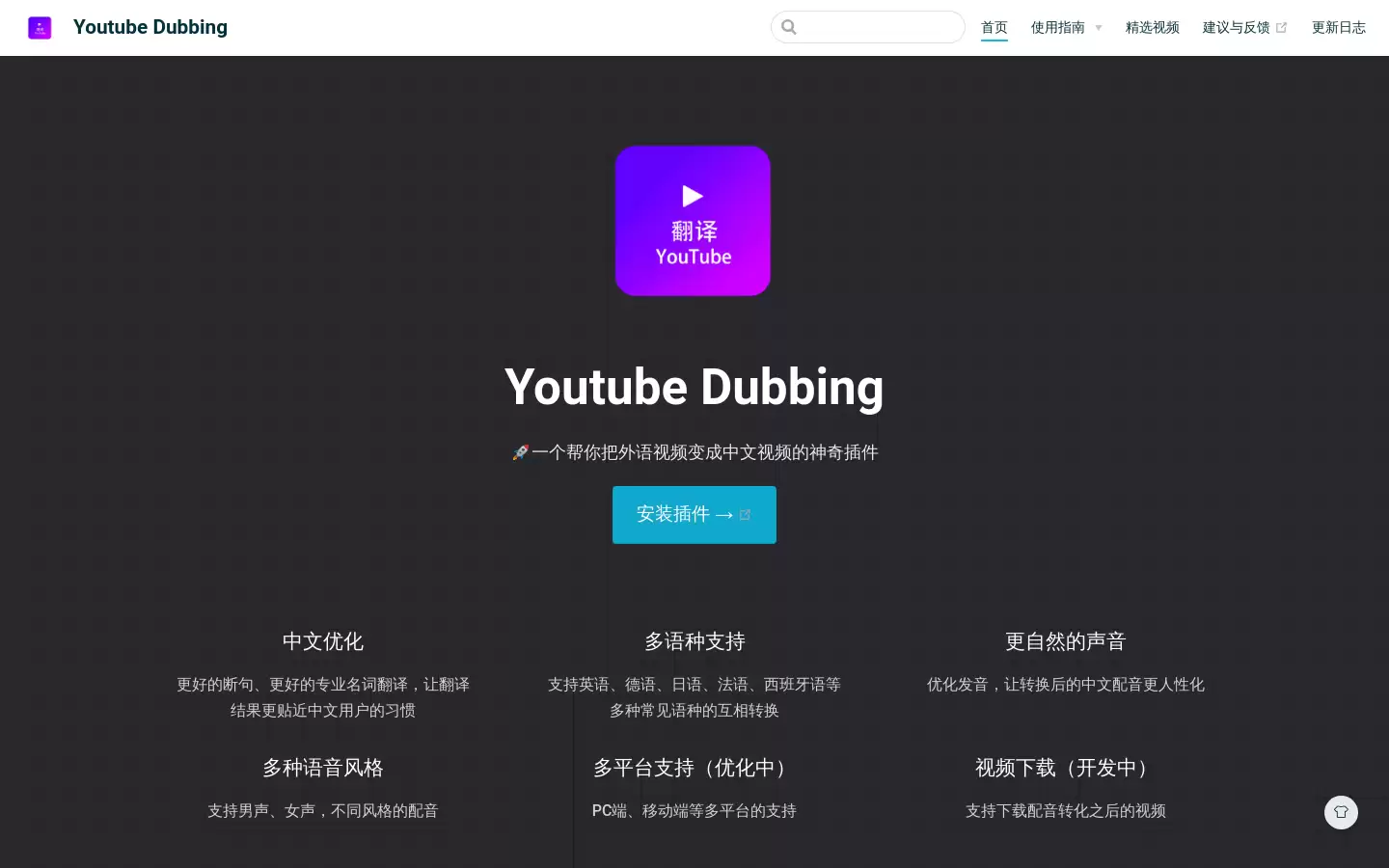Click the 安装插件 button

pos(694,515)
